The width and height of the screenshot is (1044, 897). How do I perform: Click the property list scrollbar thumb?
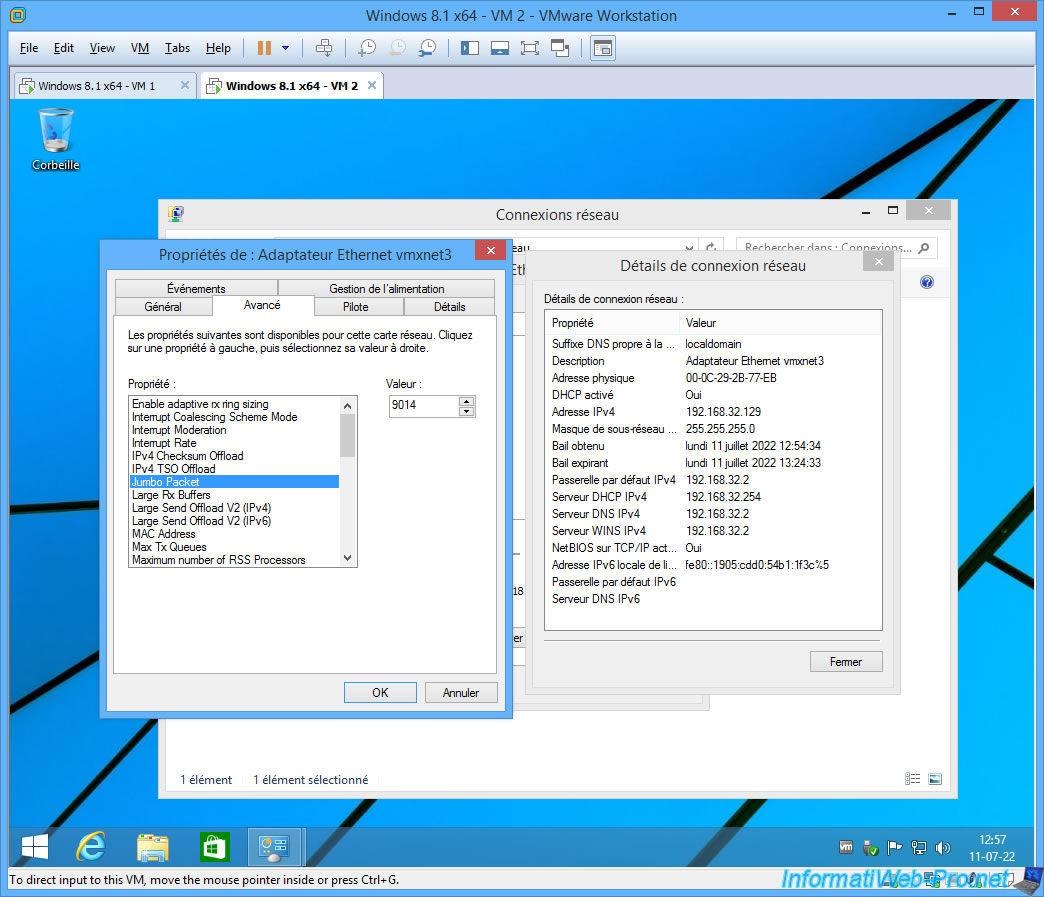point(348,436)
